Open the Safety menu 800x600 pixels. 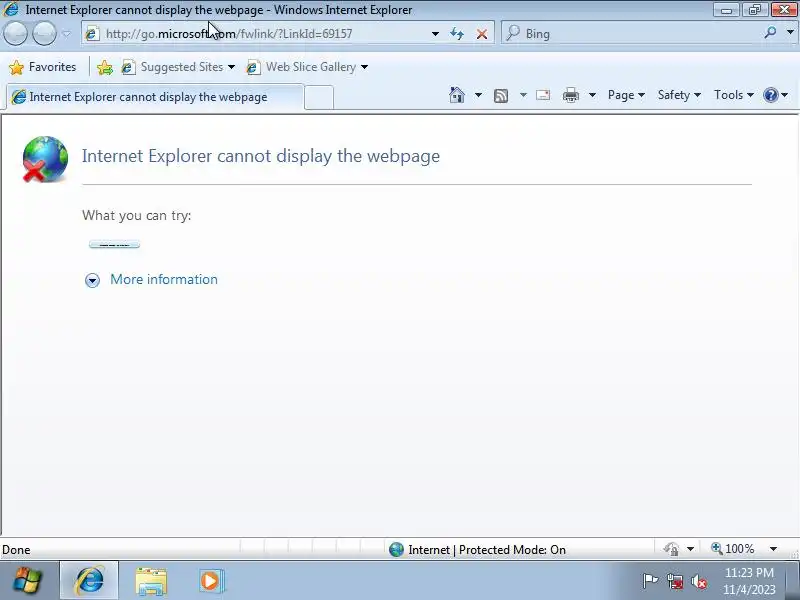(679, 95)
